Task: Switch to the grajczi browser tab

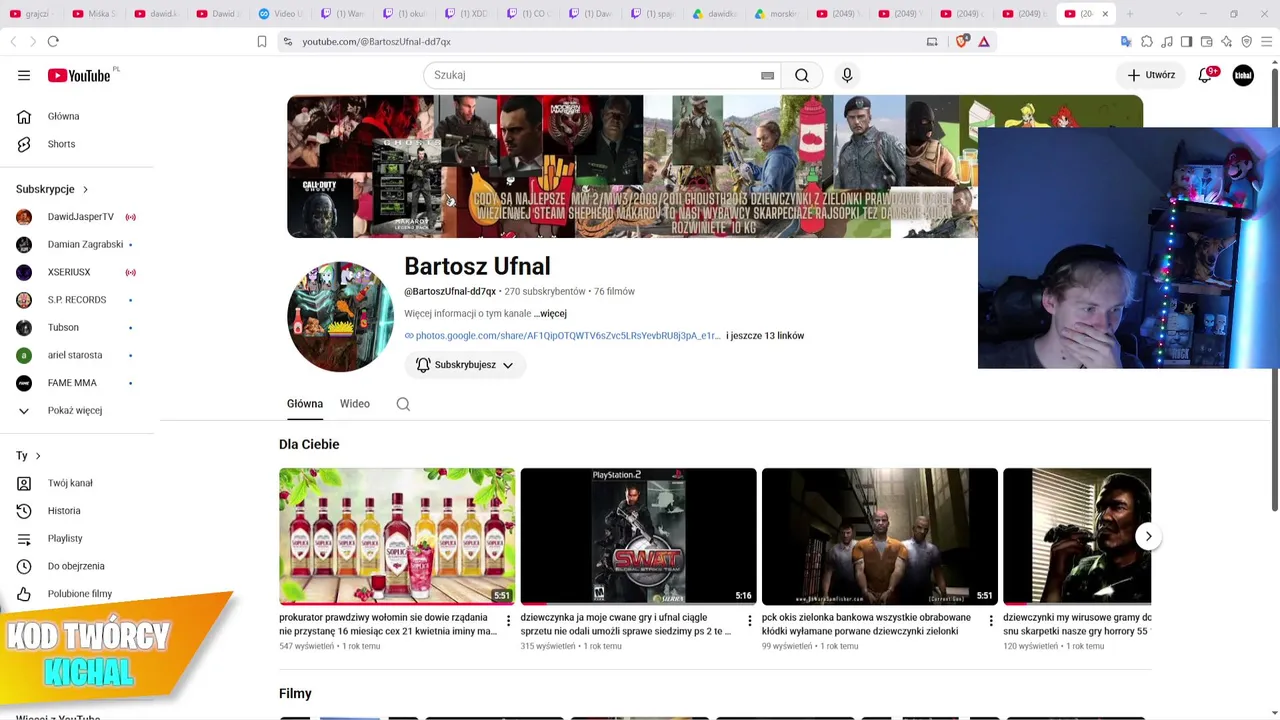Action: point(31,14)
